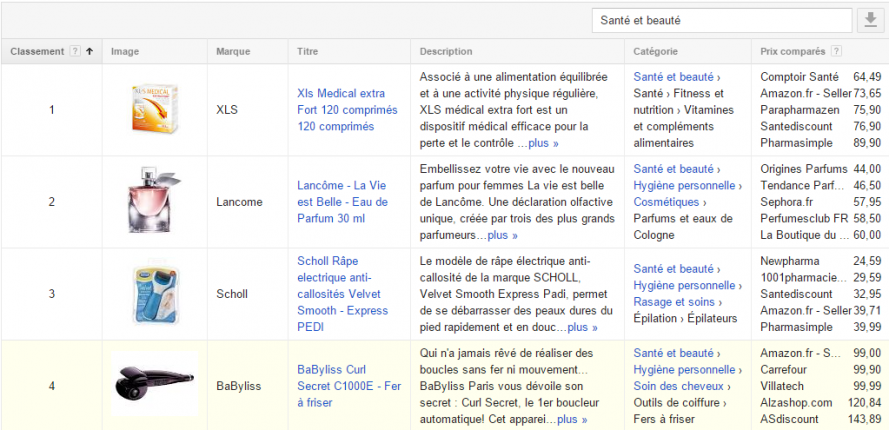
Task: Click the Prix comparés column header
Action: [793, 51]
